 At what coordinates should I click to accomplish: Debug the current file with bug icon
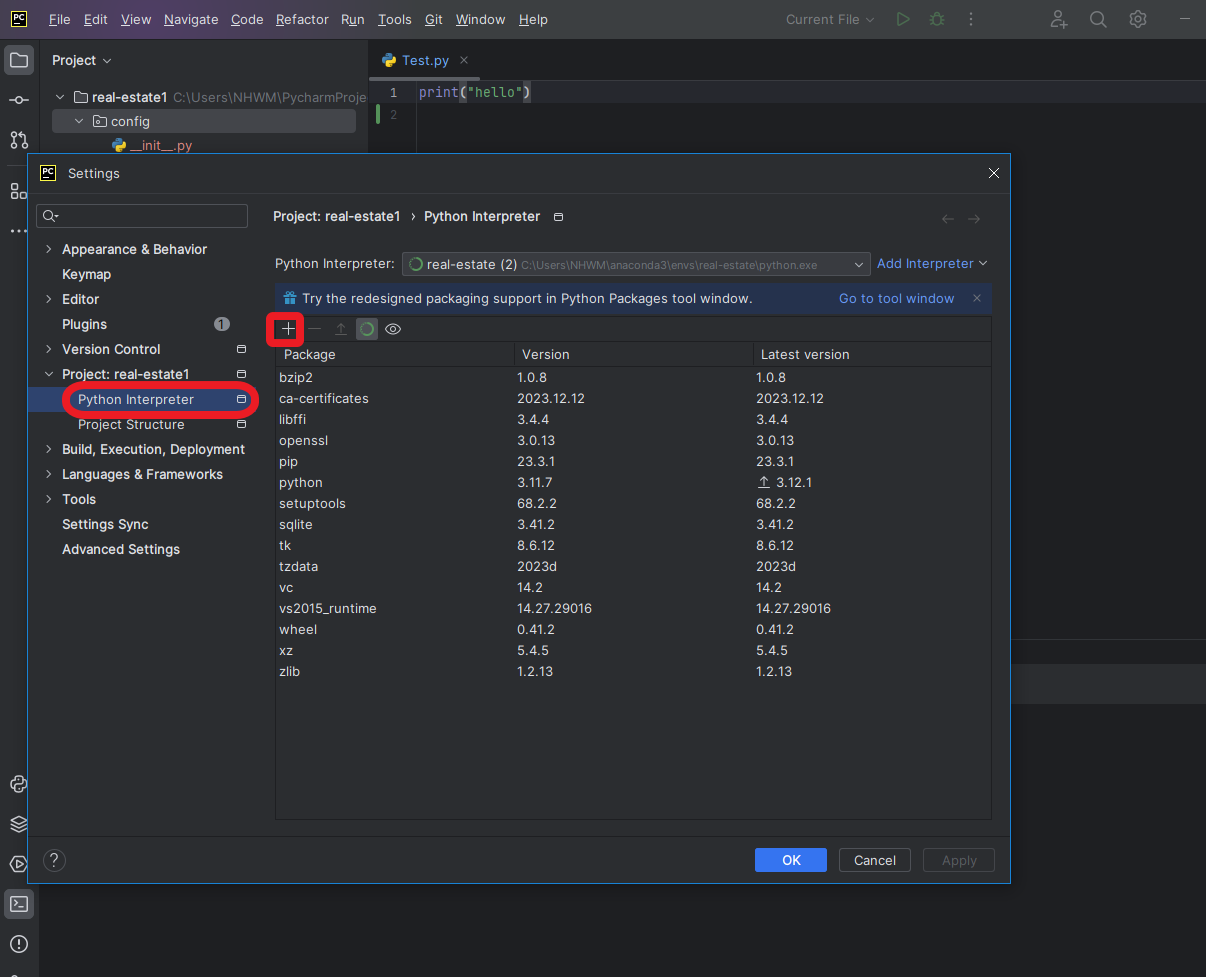pyautogui.click(x=937, y=19)
